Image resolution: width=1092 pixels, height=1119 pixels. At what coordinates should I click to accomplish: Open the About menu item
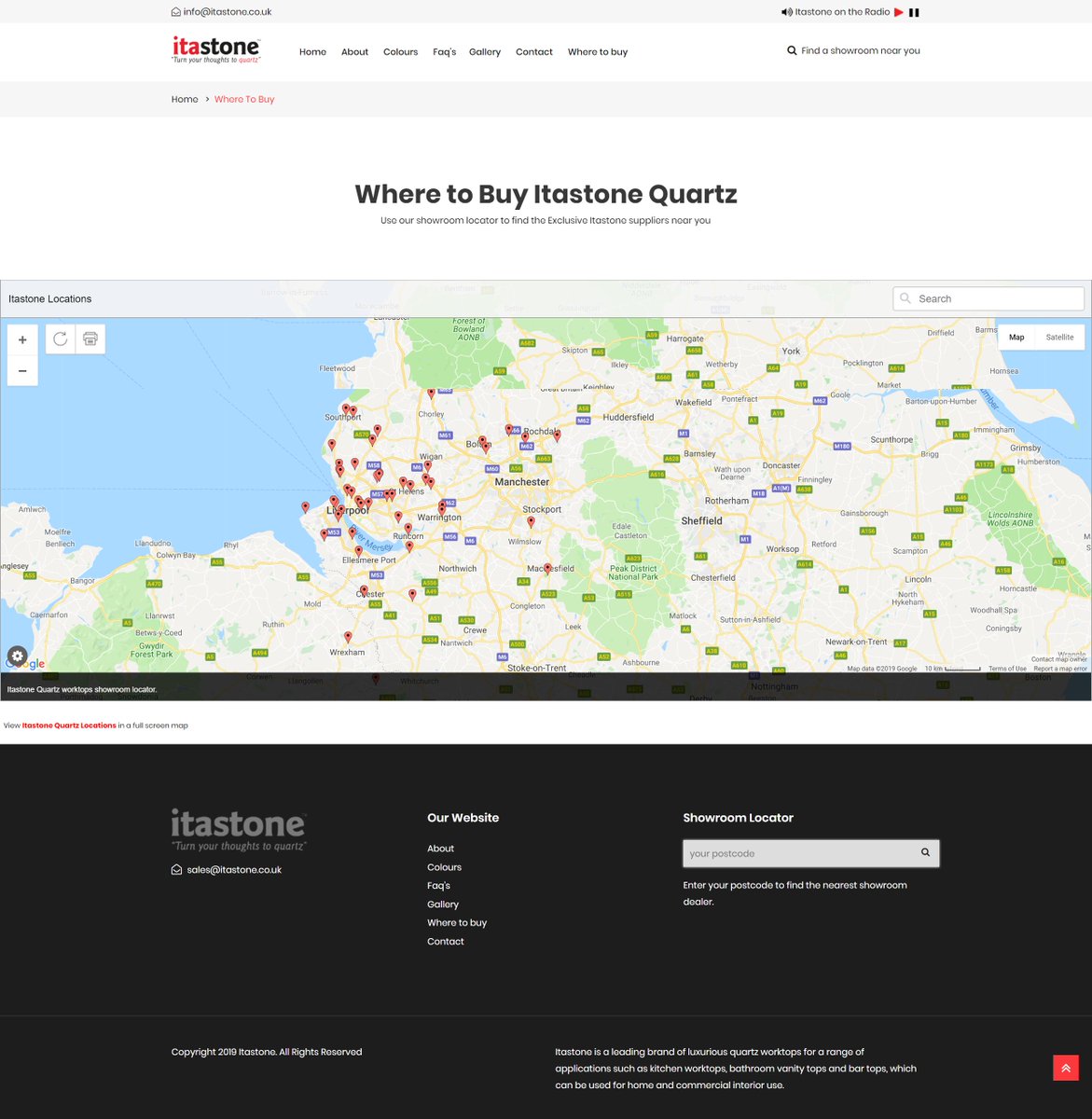point(354,52)
